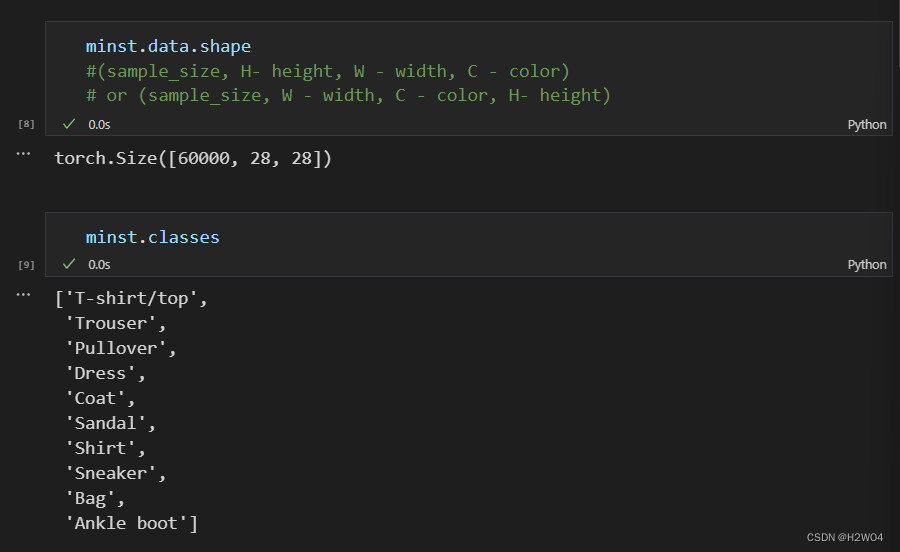Open output options ellipsis for cell 8
Screen dimensions: 900x552
(23, 154)
